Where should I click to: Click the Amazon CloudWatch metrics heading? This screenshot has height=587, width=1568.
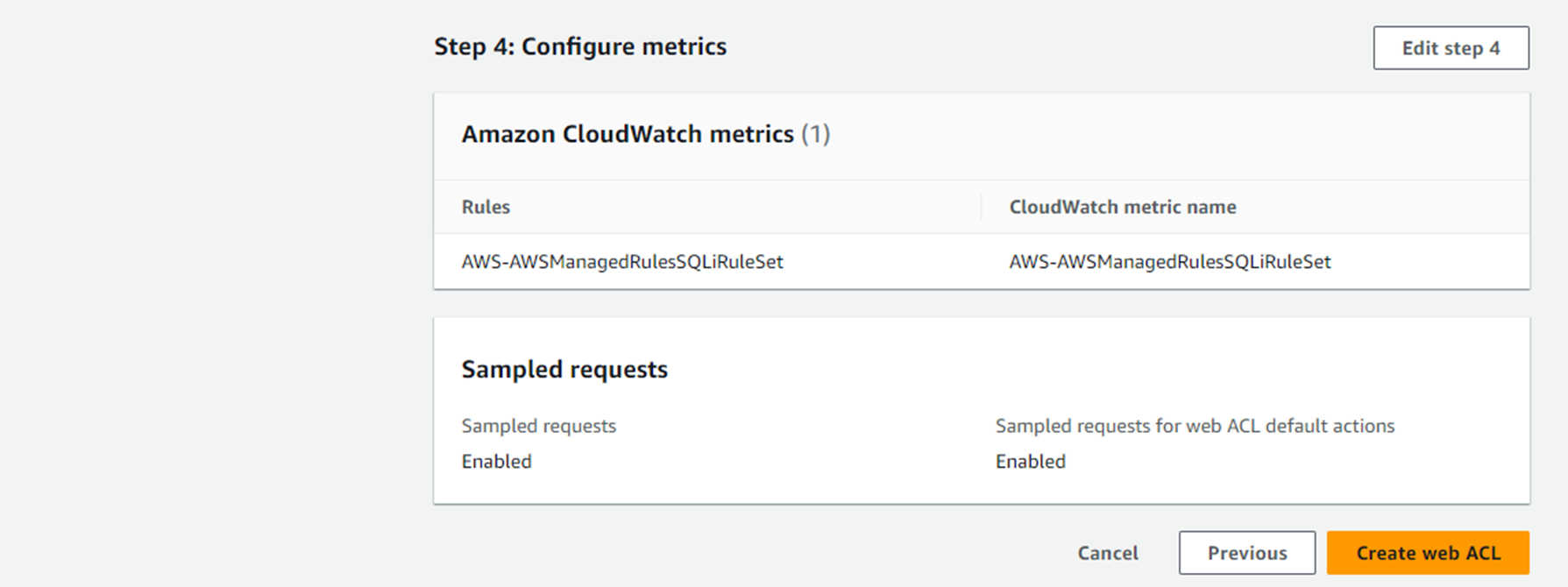tap(628, 134)
